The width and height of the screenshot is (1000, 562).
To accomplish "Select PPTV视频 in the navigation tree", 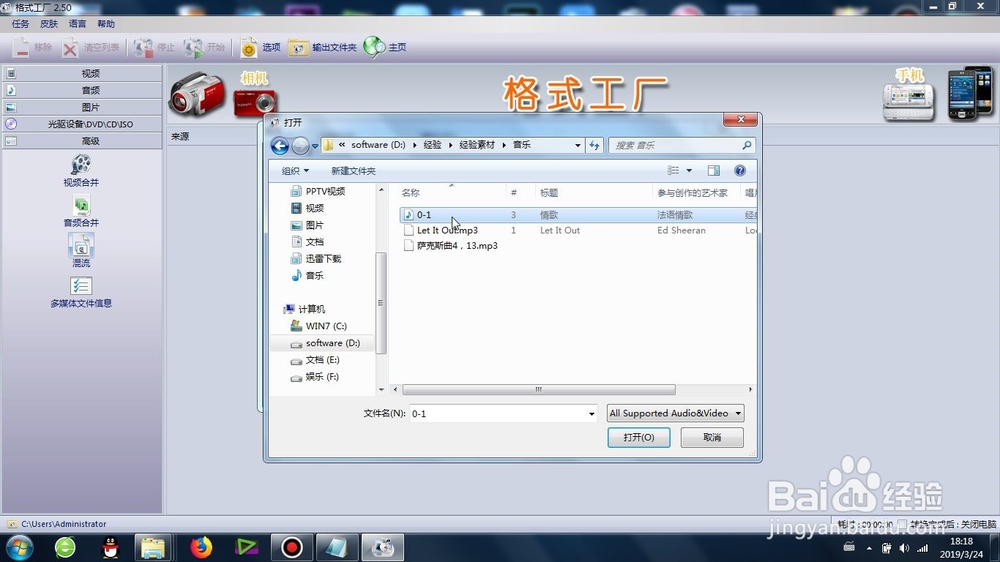I will click(325, 191).
